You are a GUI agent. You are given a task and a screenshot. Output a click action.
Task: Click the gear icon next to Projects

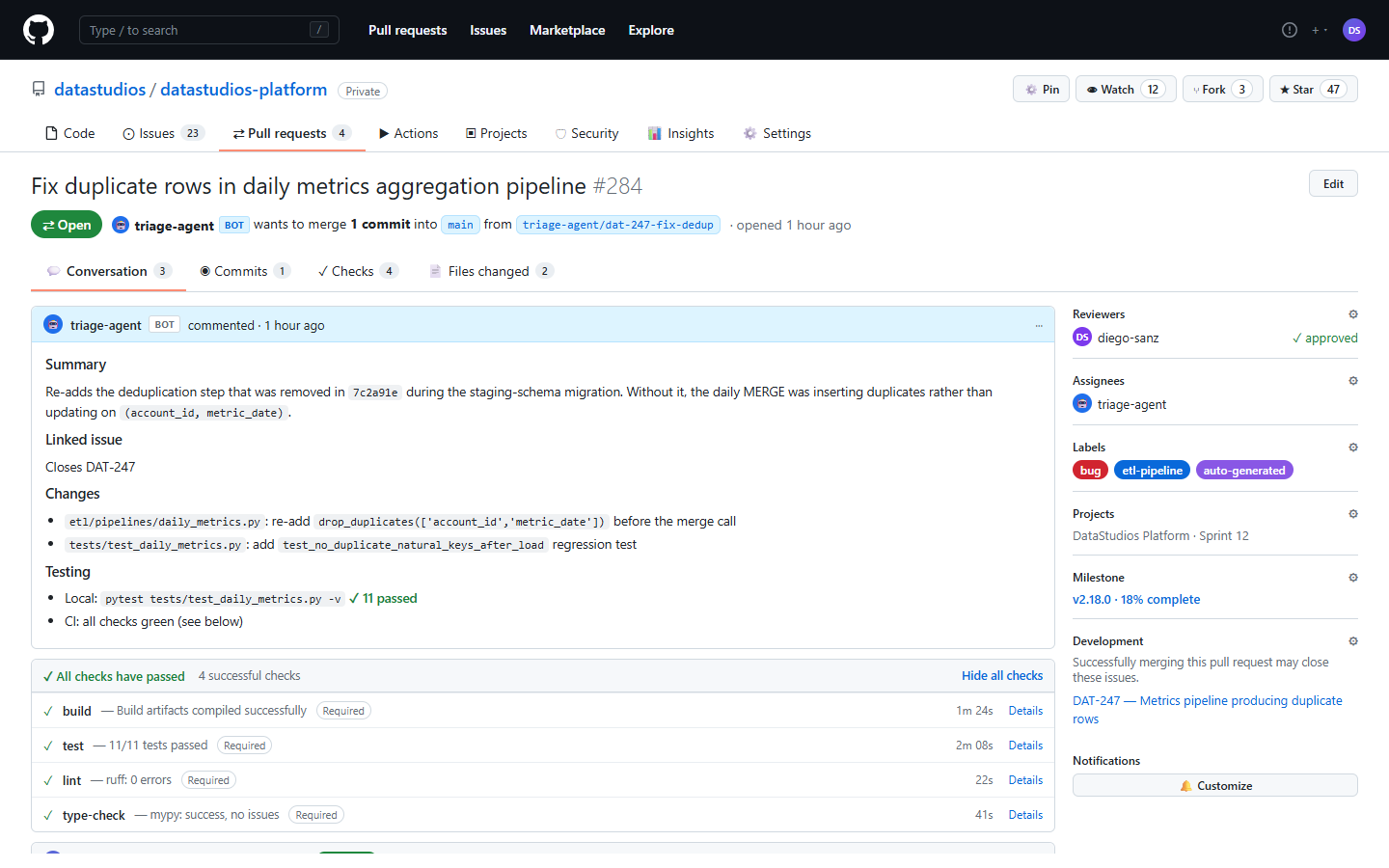(x=1353, y=514)
